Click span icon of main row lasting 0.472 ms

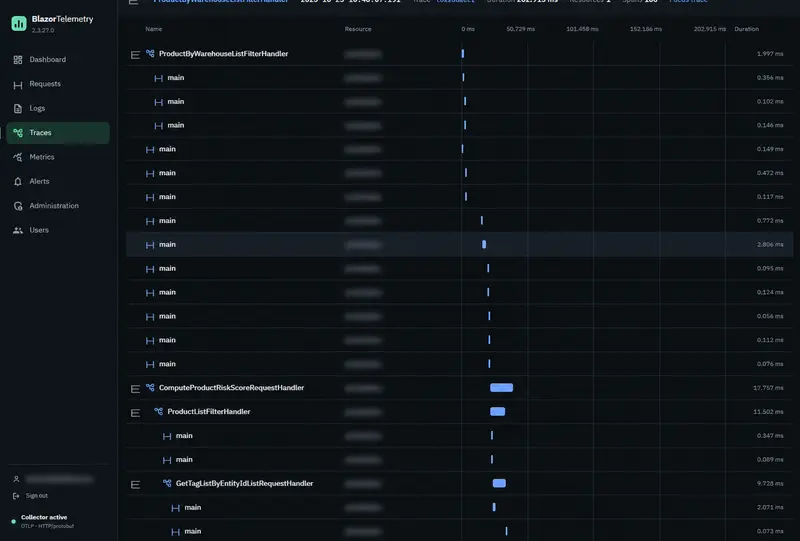(x=150, y=174)
